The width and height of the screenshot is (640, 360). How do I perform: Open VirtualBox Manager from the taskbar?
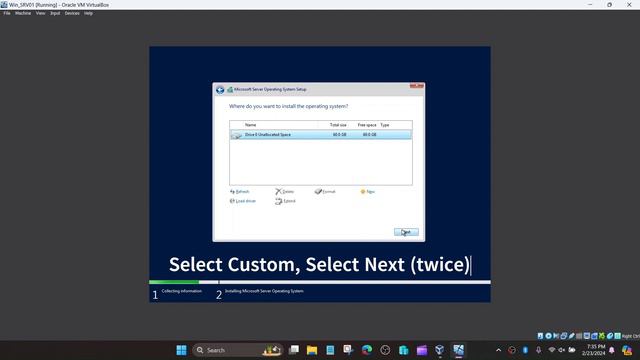[440, 350]
